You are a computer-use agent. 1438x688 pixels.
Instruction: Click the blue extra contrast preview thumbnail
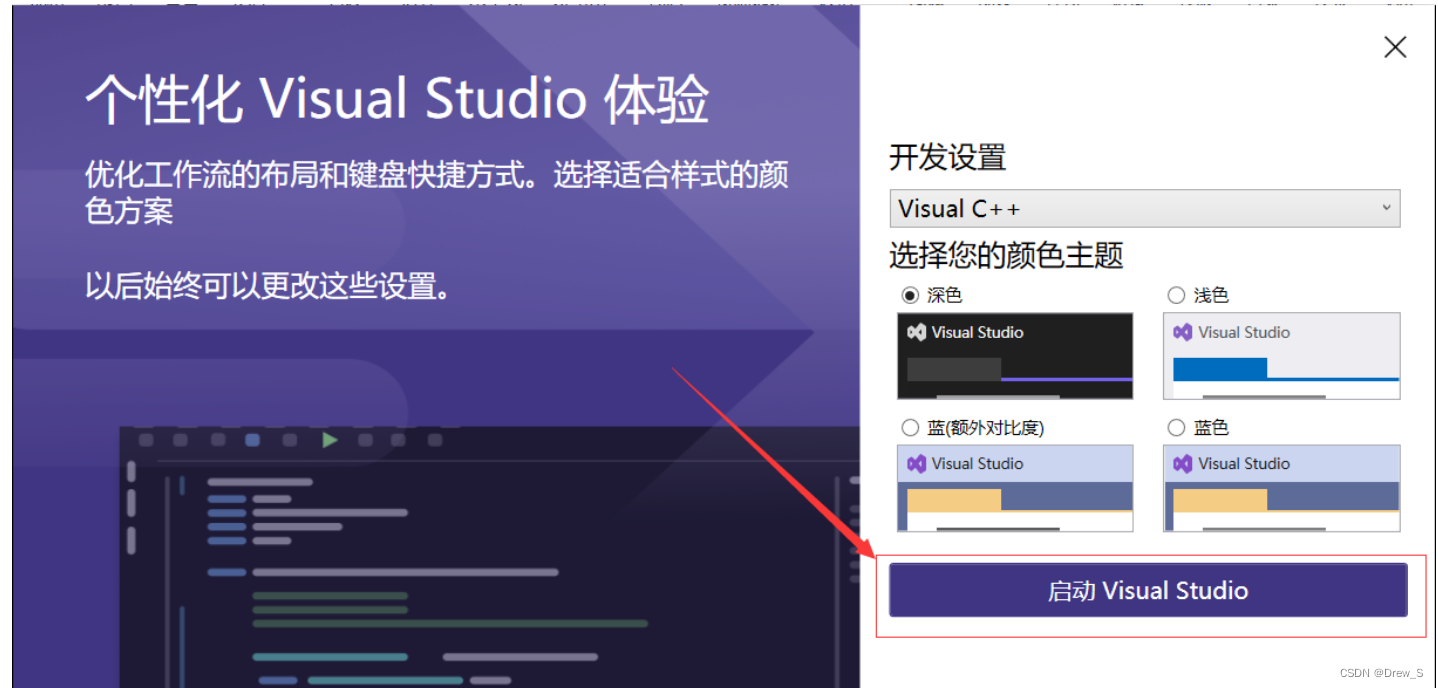[1015, 488]
